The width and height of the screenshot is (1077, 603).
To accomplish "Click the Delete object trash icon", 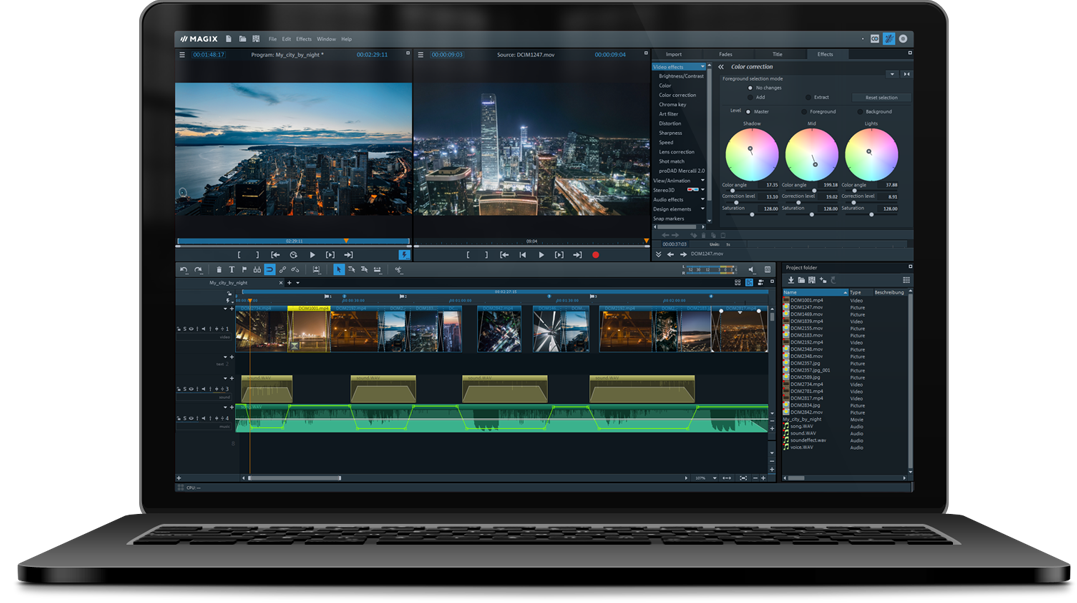I will tap(219, 269).
